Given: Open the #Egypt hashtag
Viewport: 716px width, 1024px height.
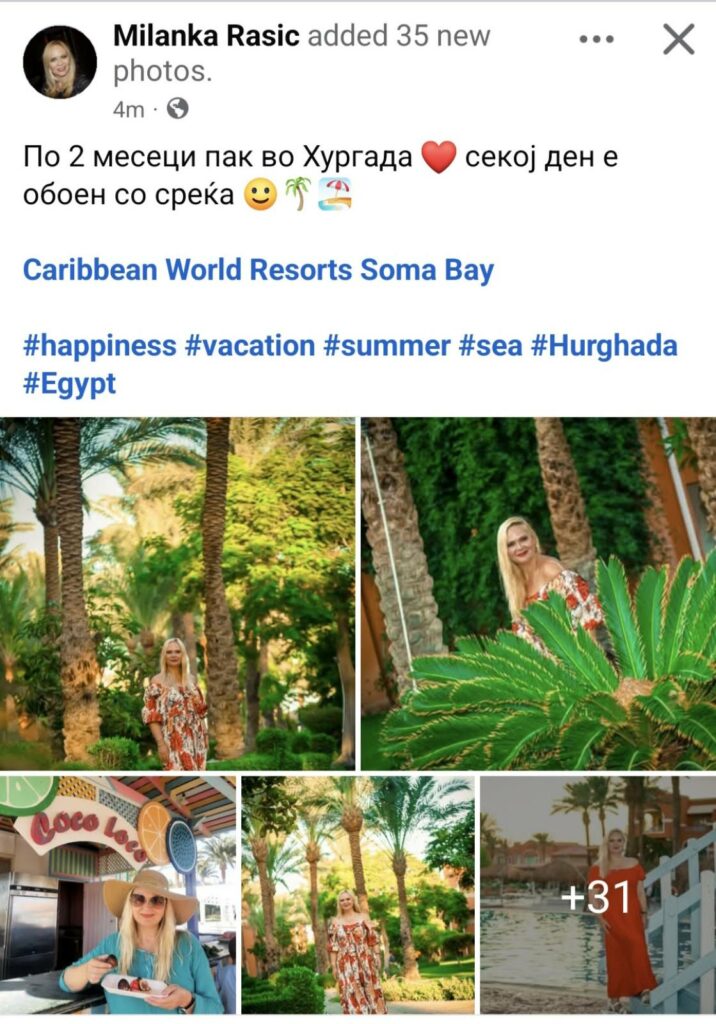Looking at the screenshot, I should tap(70, 383).
